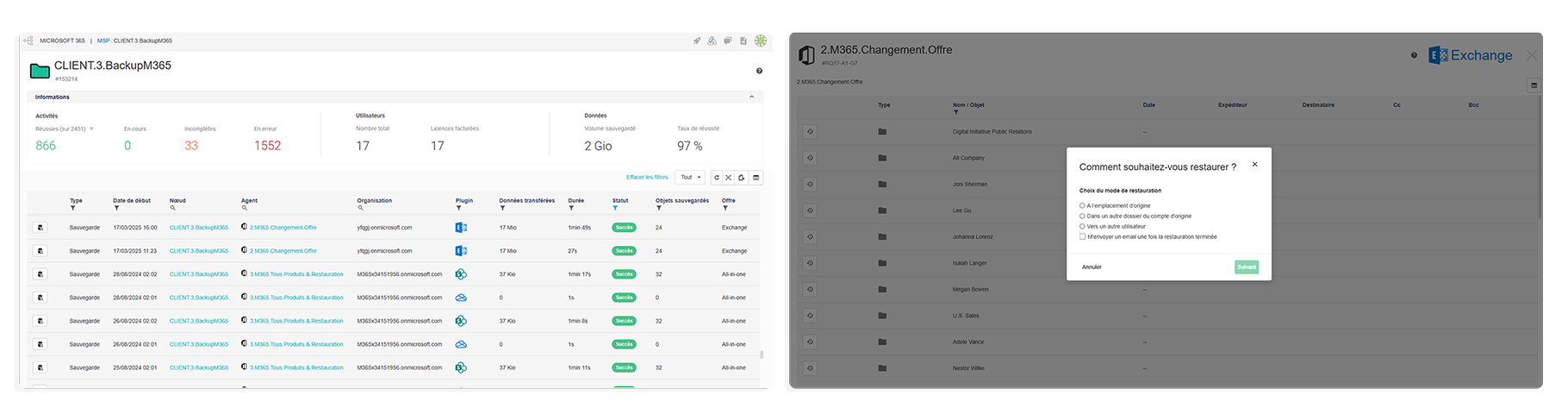This screenshot has height=414, width=1568.
Task: Open the 'Tout' dropdown filter
Action: point(690,178)
